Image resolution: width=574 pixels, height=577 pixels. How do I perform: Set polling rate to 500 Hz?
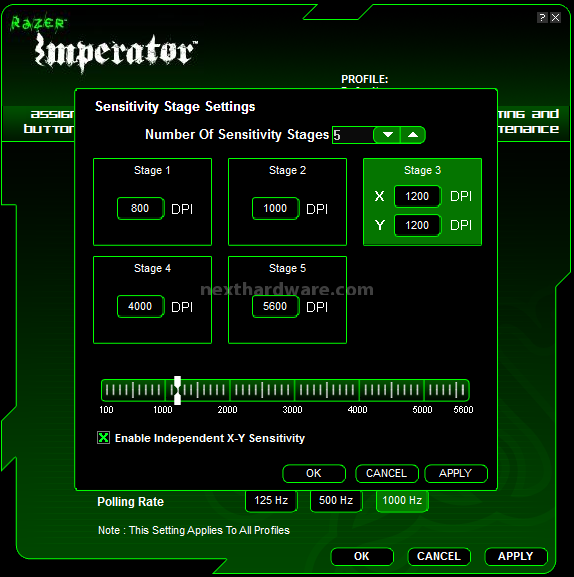[x=336, y=500]
